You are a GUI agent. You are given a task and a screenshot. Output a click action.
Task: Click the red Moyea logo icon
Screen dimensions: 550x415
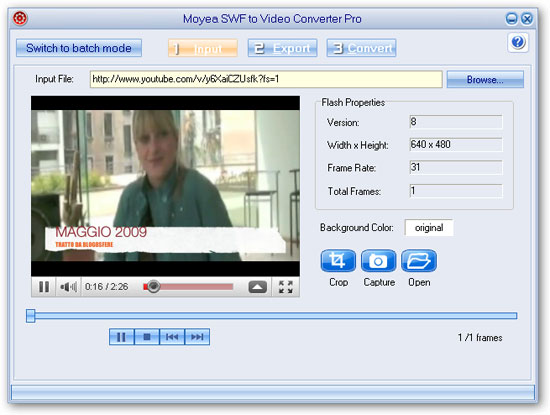click(20, 18)
